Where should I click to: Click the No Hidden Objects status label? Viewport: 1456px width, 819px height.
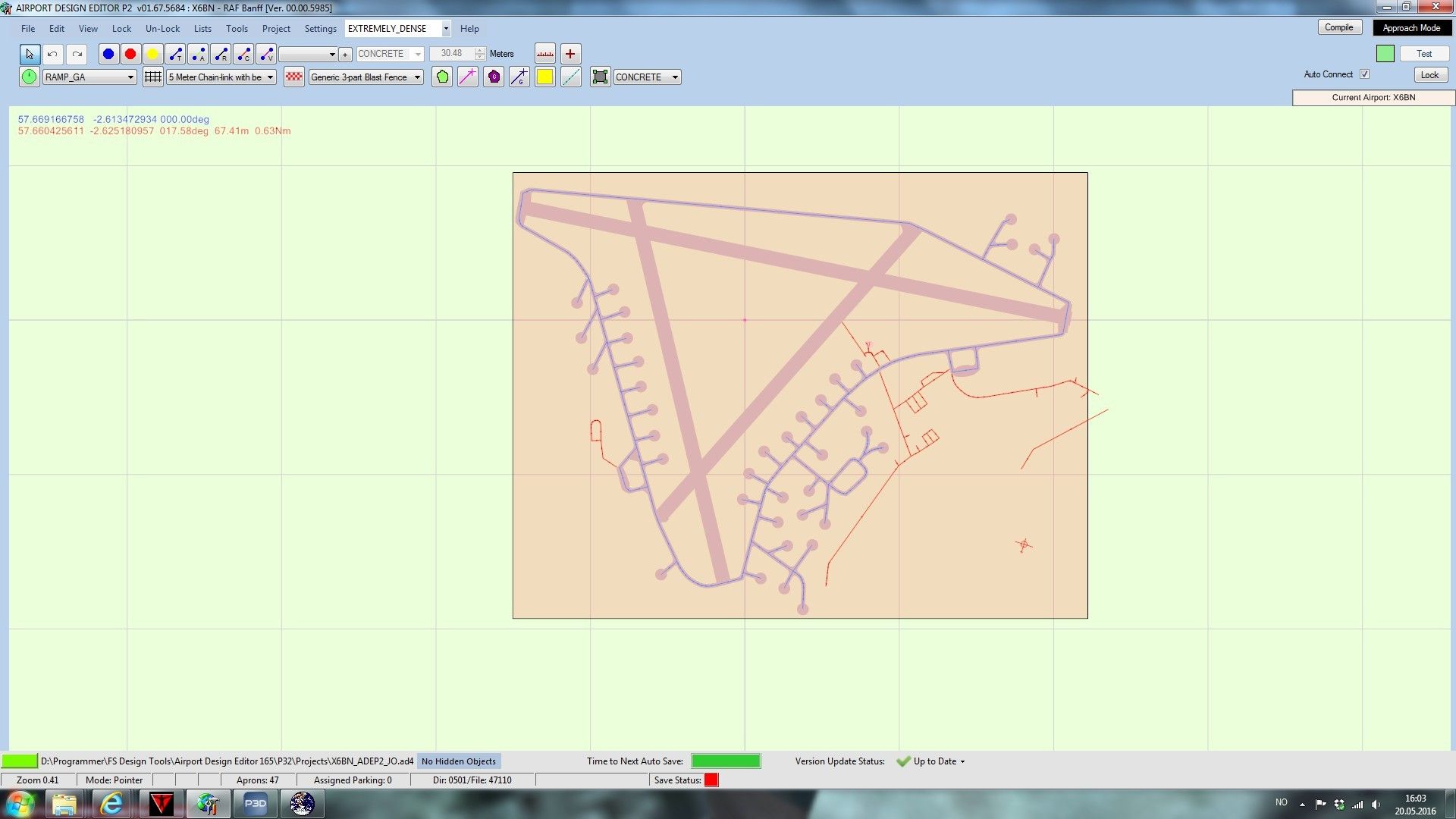point(459,761)
